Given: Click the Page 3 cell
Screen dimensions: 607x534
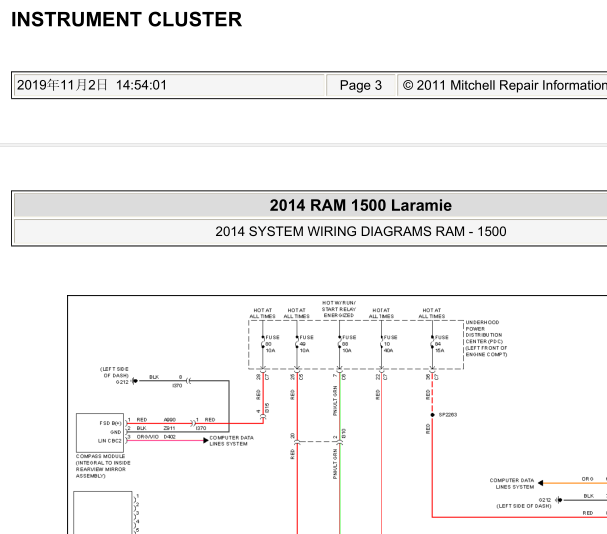Looking at the screenshot, I should click(x=361, y=85).
